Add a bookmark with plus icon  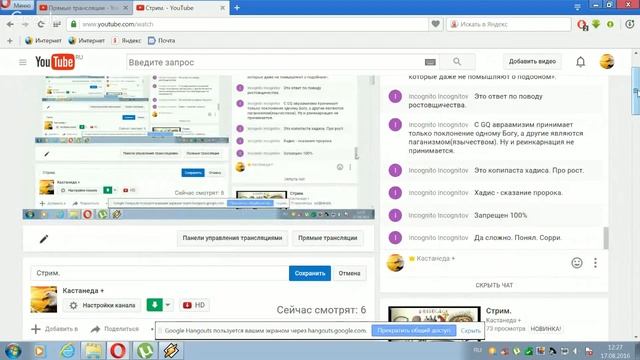[10, 40]
